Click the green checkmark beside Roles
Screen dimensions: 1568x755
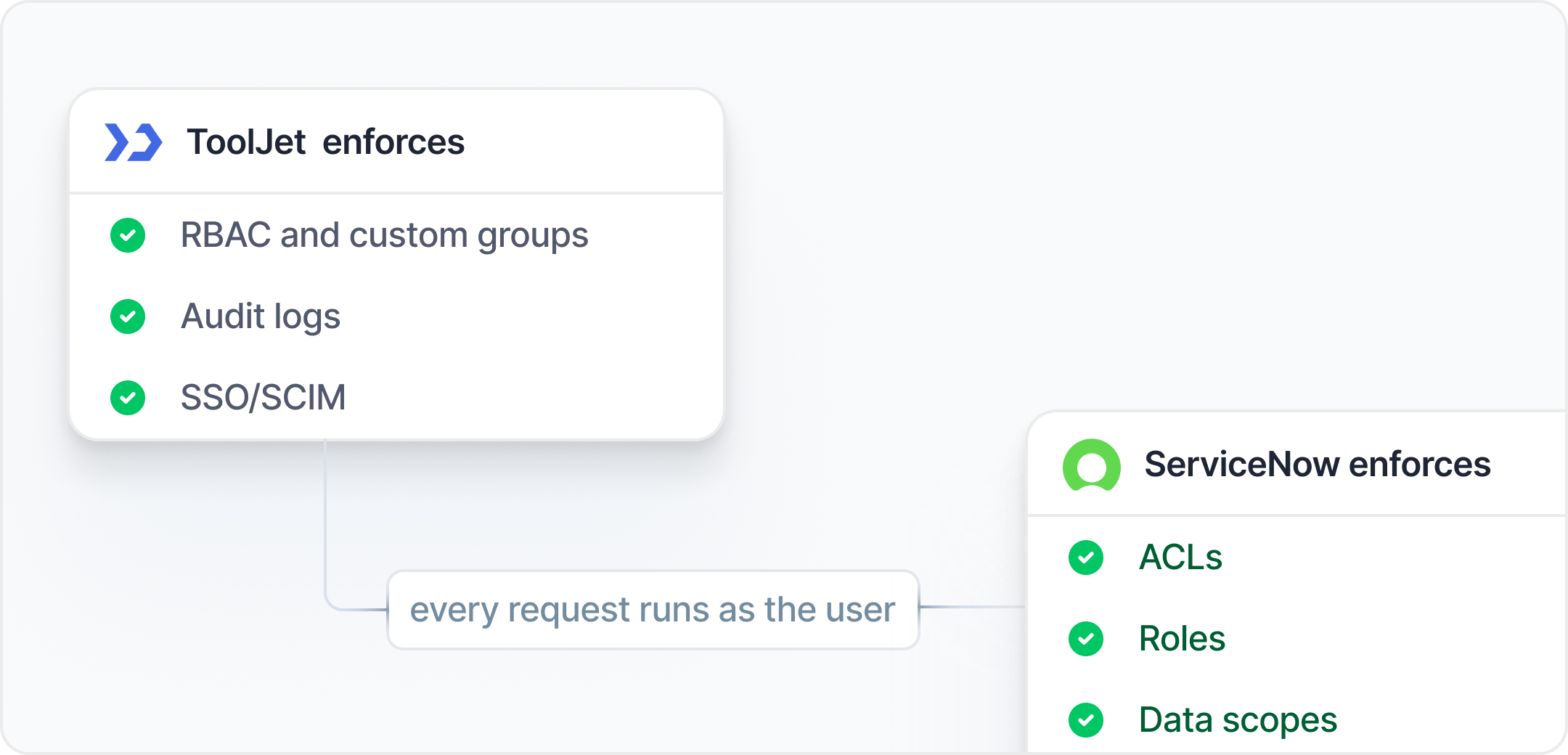1086,639
